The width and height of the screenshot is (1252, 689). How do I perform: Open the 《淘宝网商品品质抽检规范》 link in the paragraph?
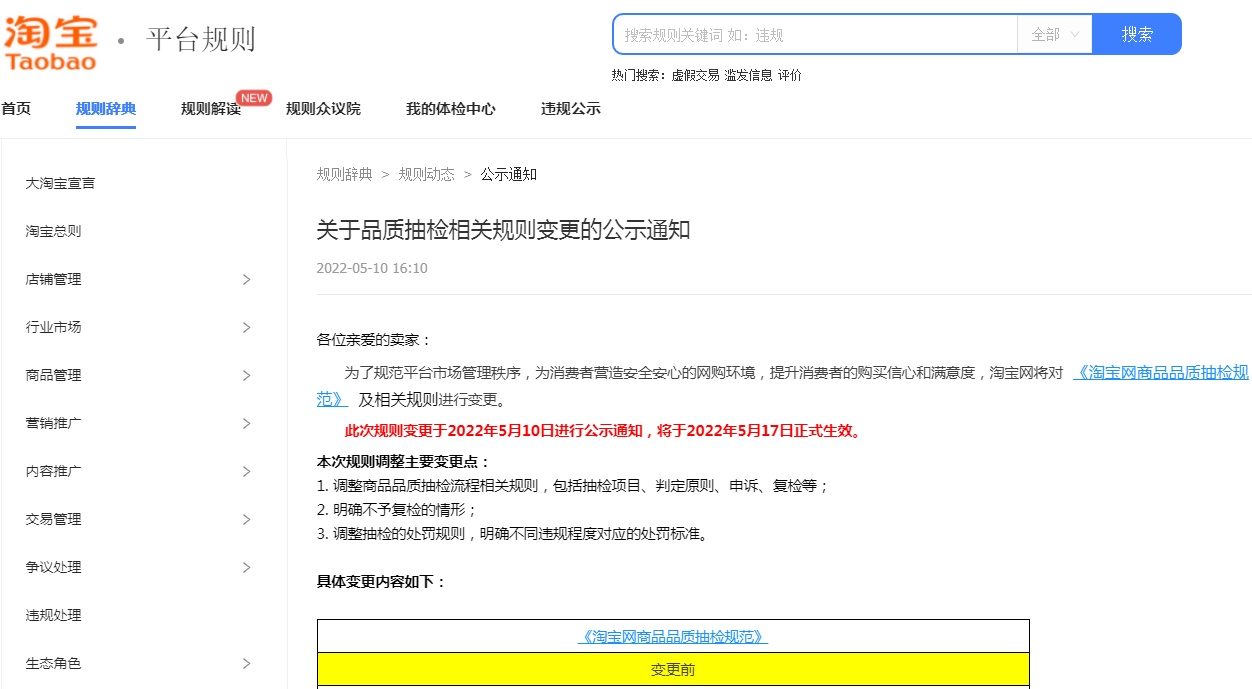tap(1161, 372)
